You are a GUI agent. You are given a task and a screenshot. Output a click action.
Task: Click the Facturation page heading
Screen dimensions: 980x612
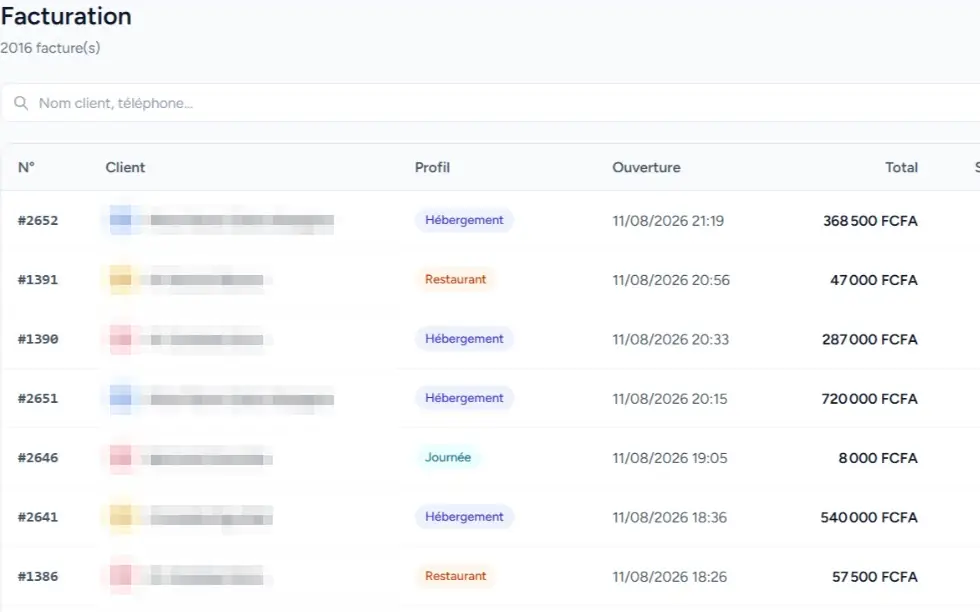66,16
